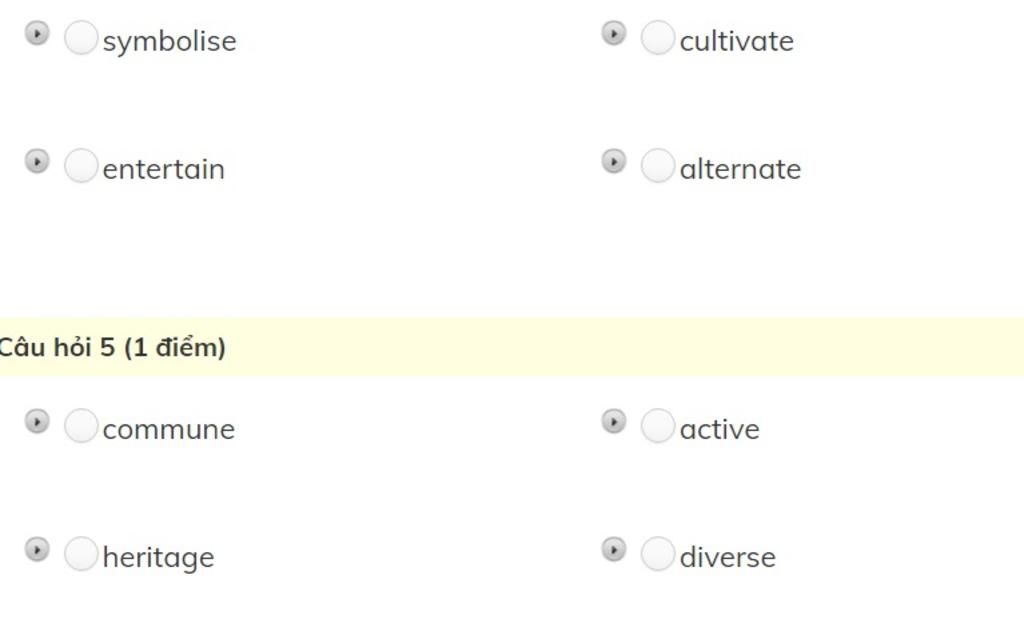Play audio for the word entertain
This screenshot has width=1024, height=631.
pyautogui.click(x=37, y=161)
